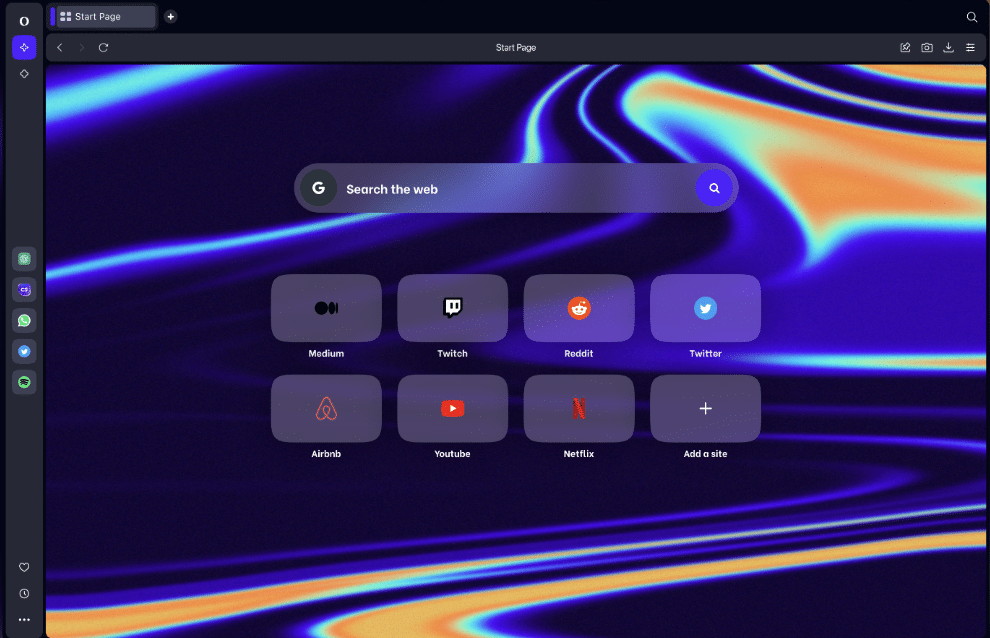Switch to the Start Page tab
Screen dimensions: 990x638
103,16
